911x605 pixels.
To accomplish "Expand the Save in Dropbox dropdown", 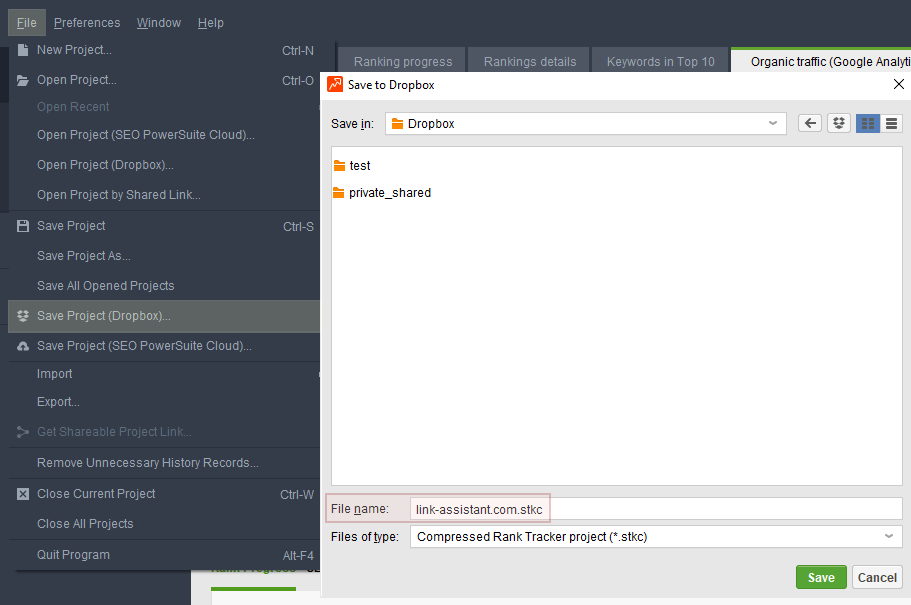I will pyautogui.click(x=773, y=123).
